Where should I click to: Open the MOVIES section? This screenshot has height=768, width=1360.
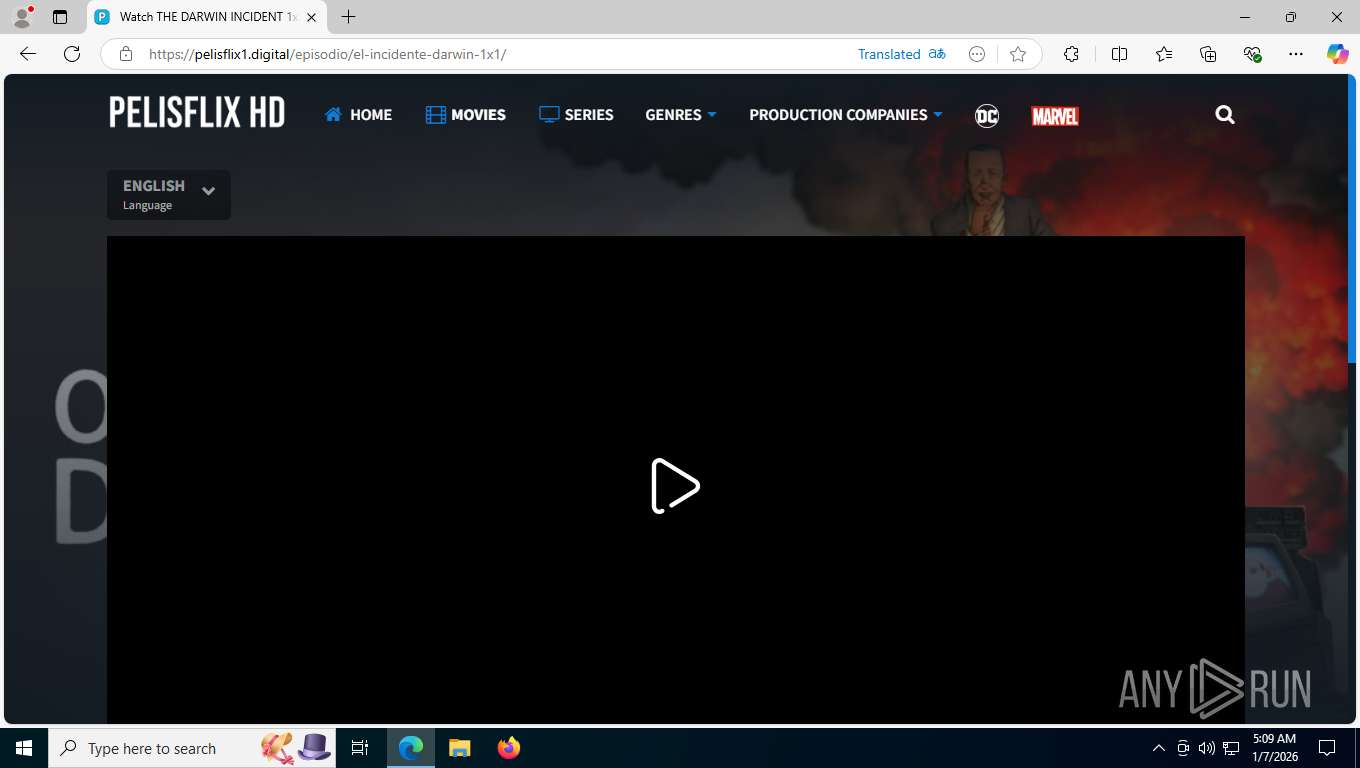coord(466,115)
